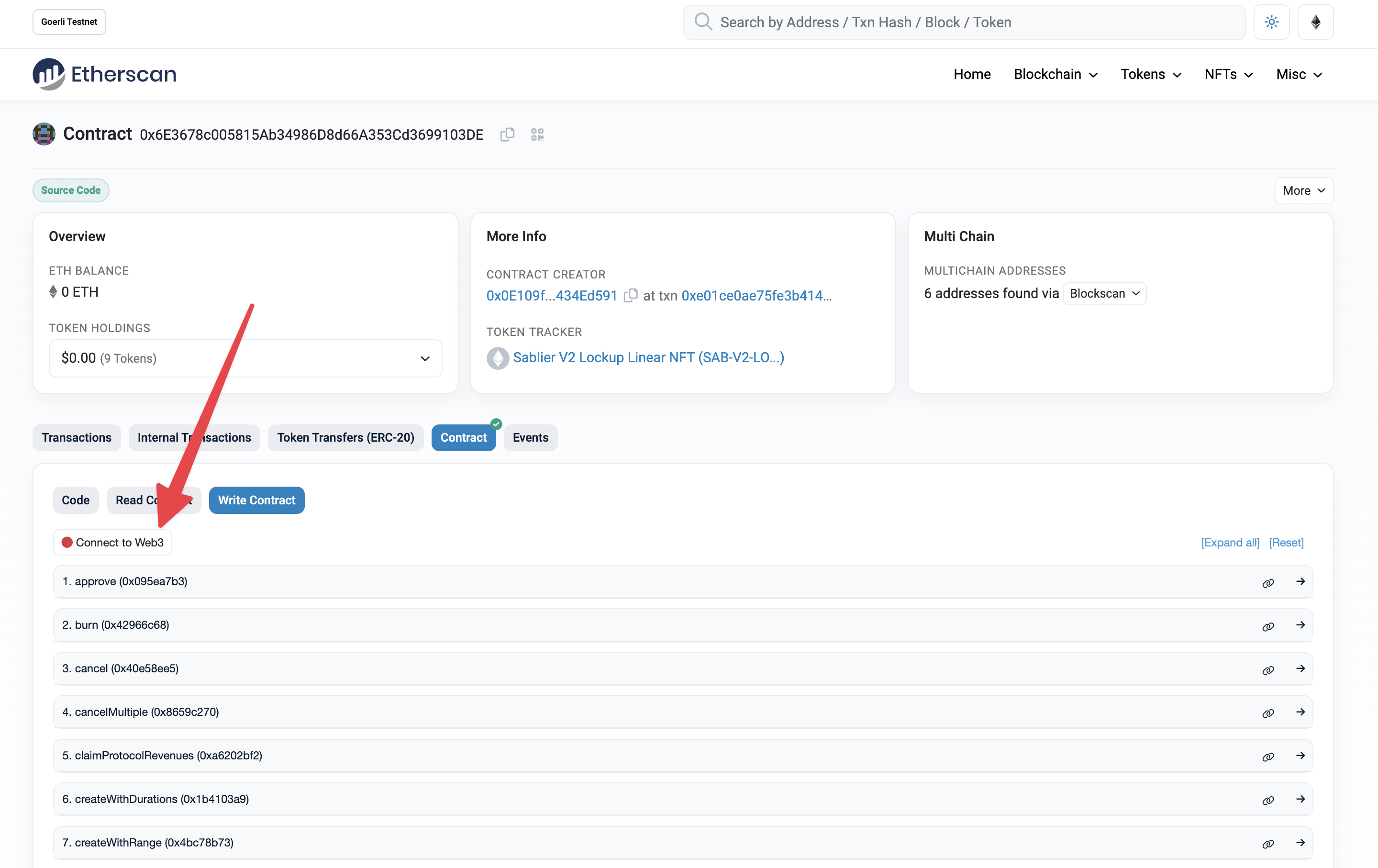Click the Ethereum network icon top right
The height and width of the screenshot is (868, 1378).
(x=1315, y=21)
